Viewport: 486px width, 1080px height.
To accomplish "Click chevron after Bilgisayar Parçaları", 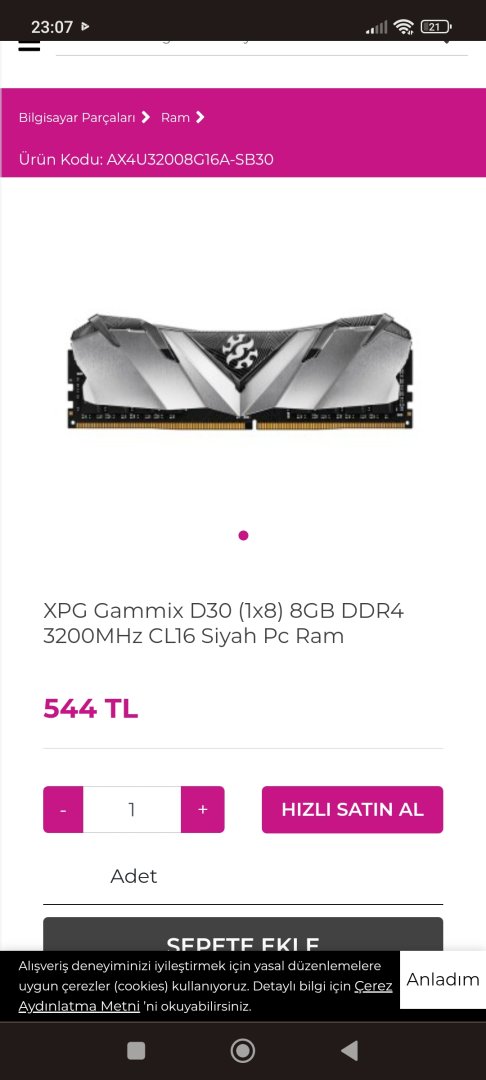I will point(145,117).
